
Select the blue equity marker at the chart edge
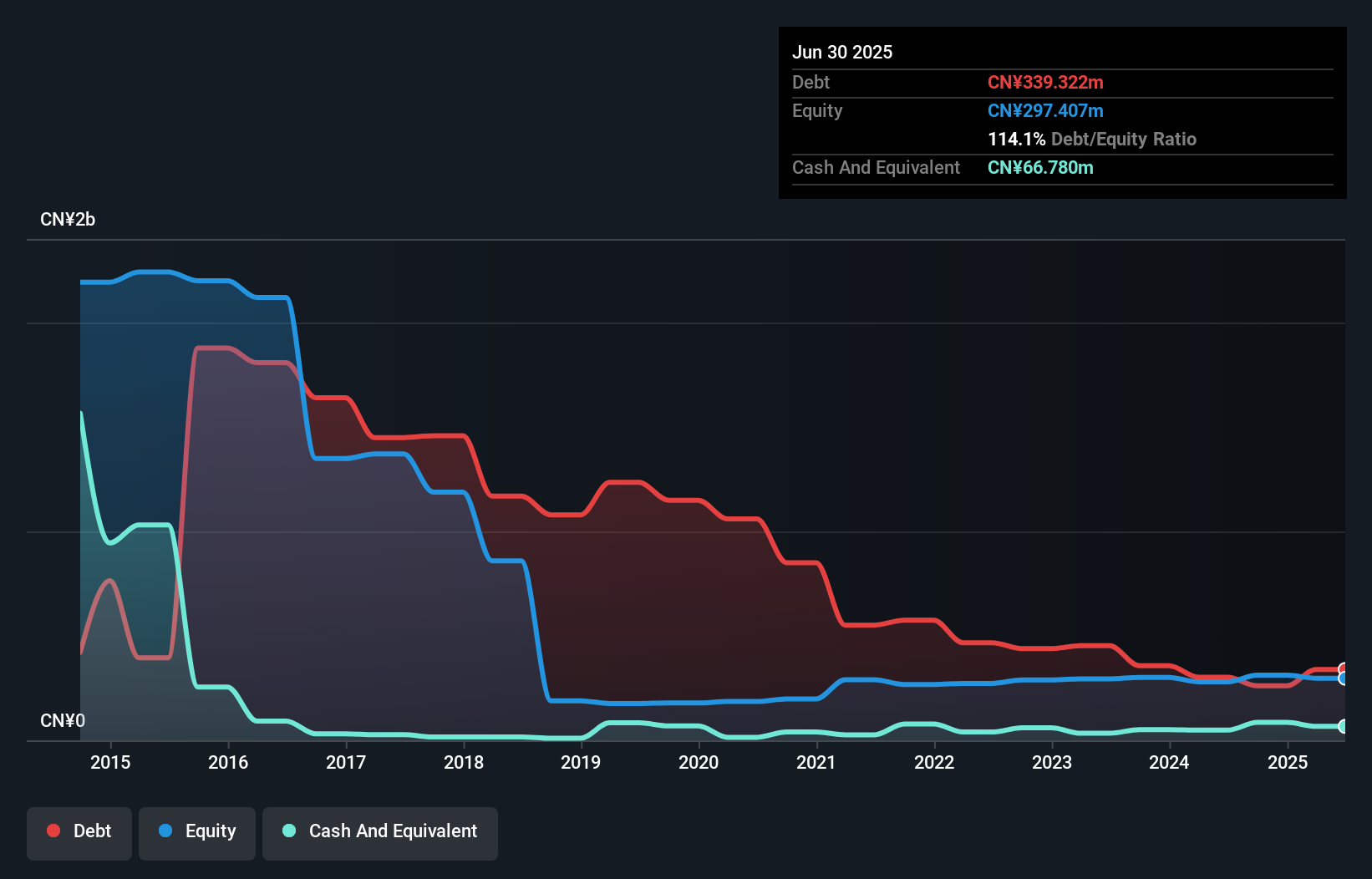1343,678
